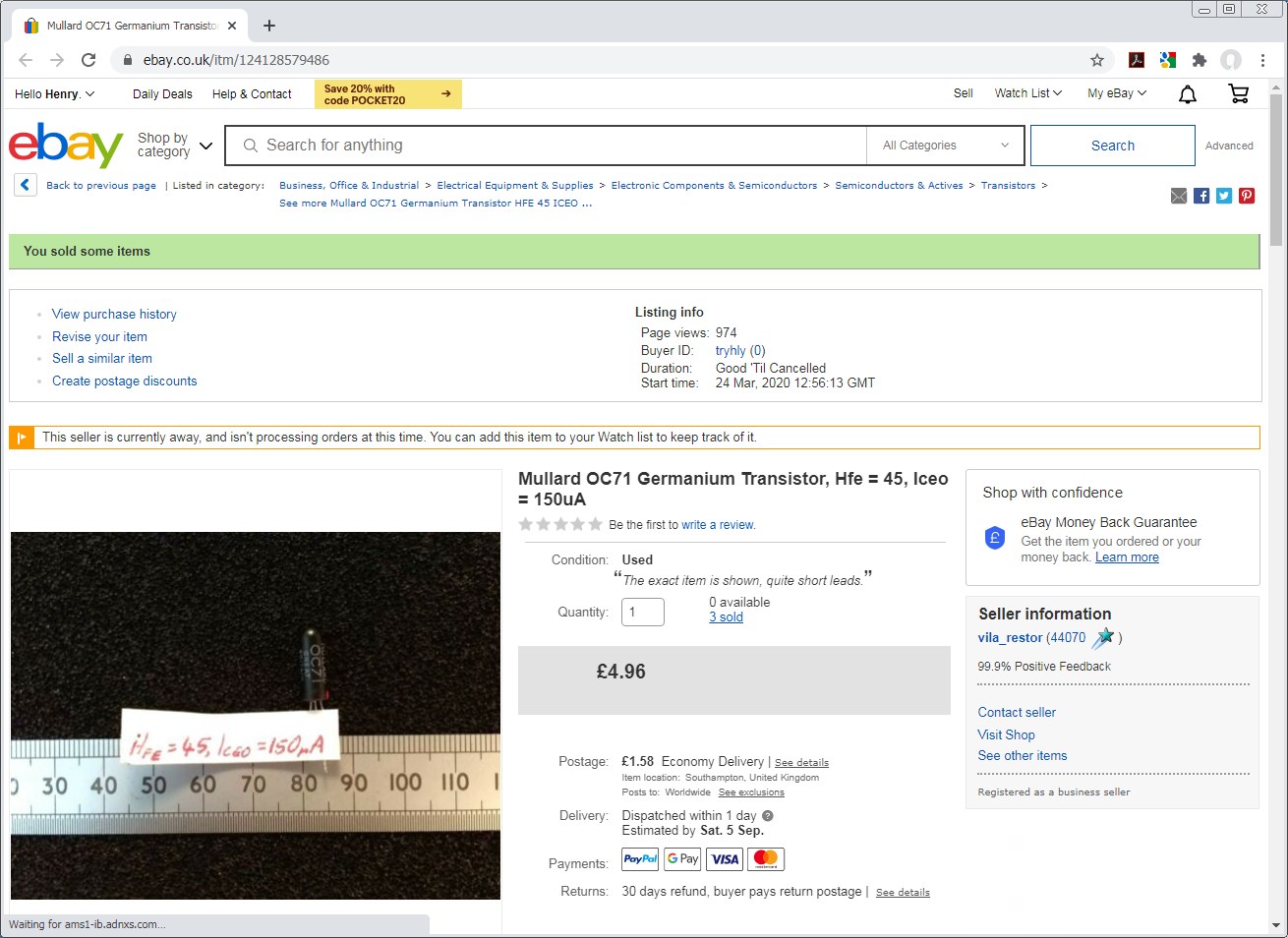Open the Extensions puzzle-piece icon
Image resolution: width=1288 pixels, height=938 pixels.
pyautogui.click(x=1200, y=60)
